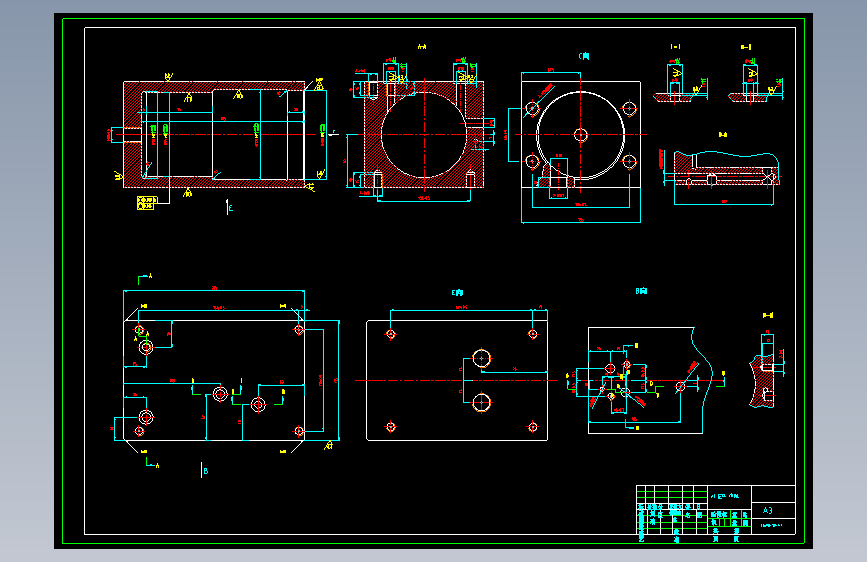Screen dimensions: 867x562
Task: Click the upper large hole in the E-direction view
Action: [482, 358]
